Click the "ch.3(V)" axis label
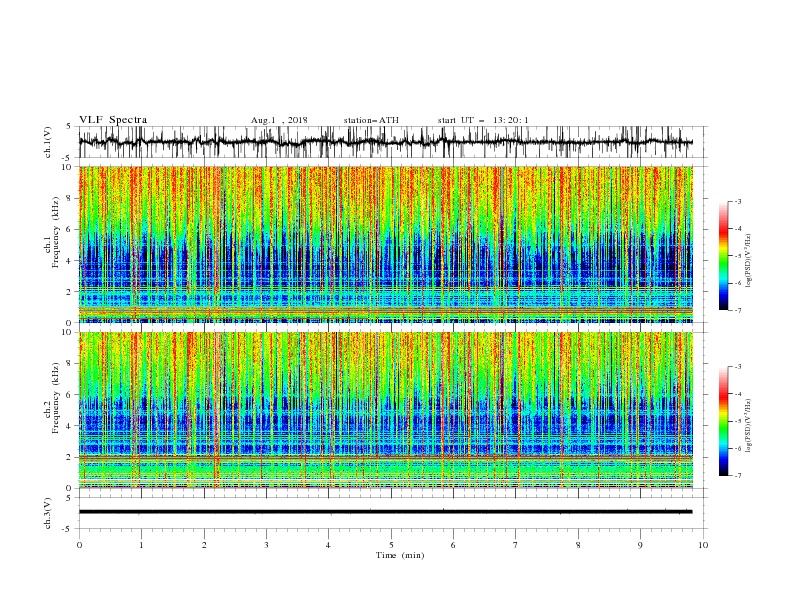 click(x=48, y=513)
